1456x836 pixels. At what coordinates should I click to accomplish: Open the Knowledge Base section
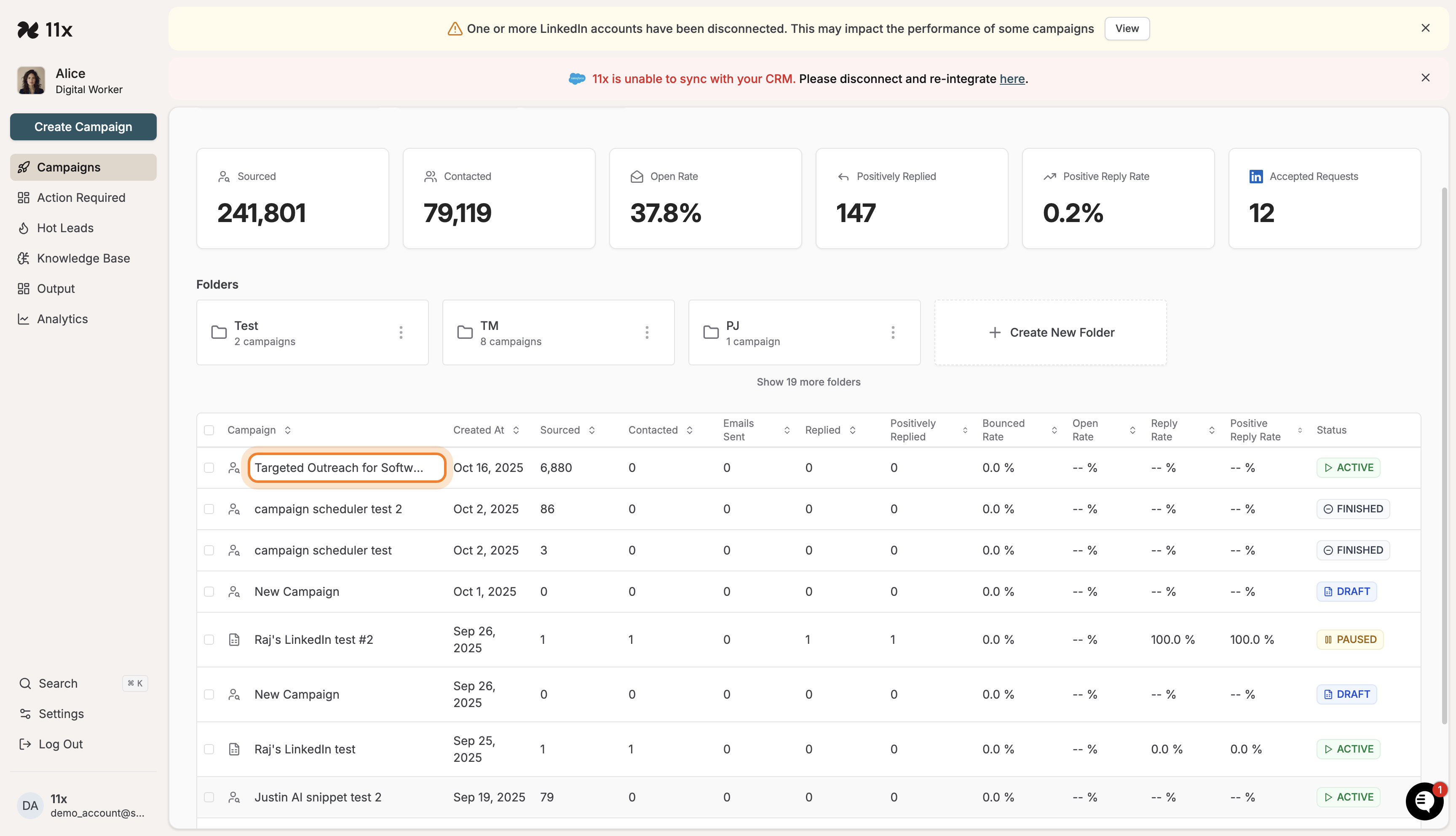tap(83, 258)
